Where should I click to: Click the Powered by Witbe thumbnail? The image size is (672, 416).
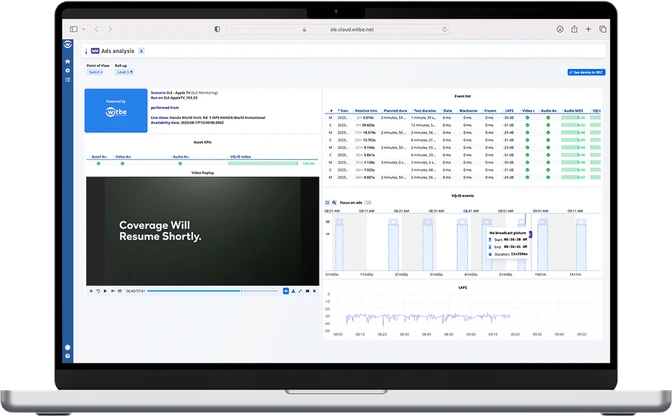coord(116,111)
